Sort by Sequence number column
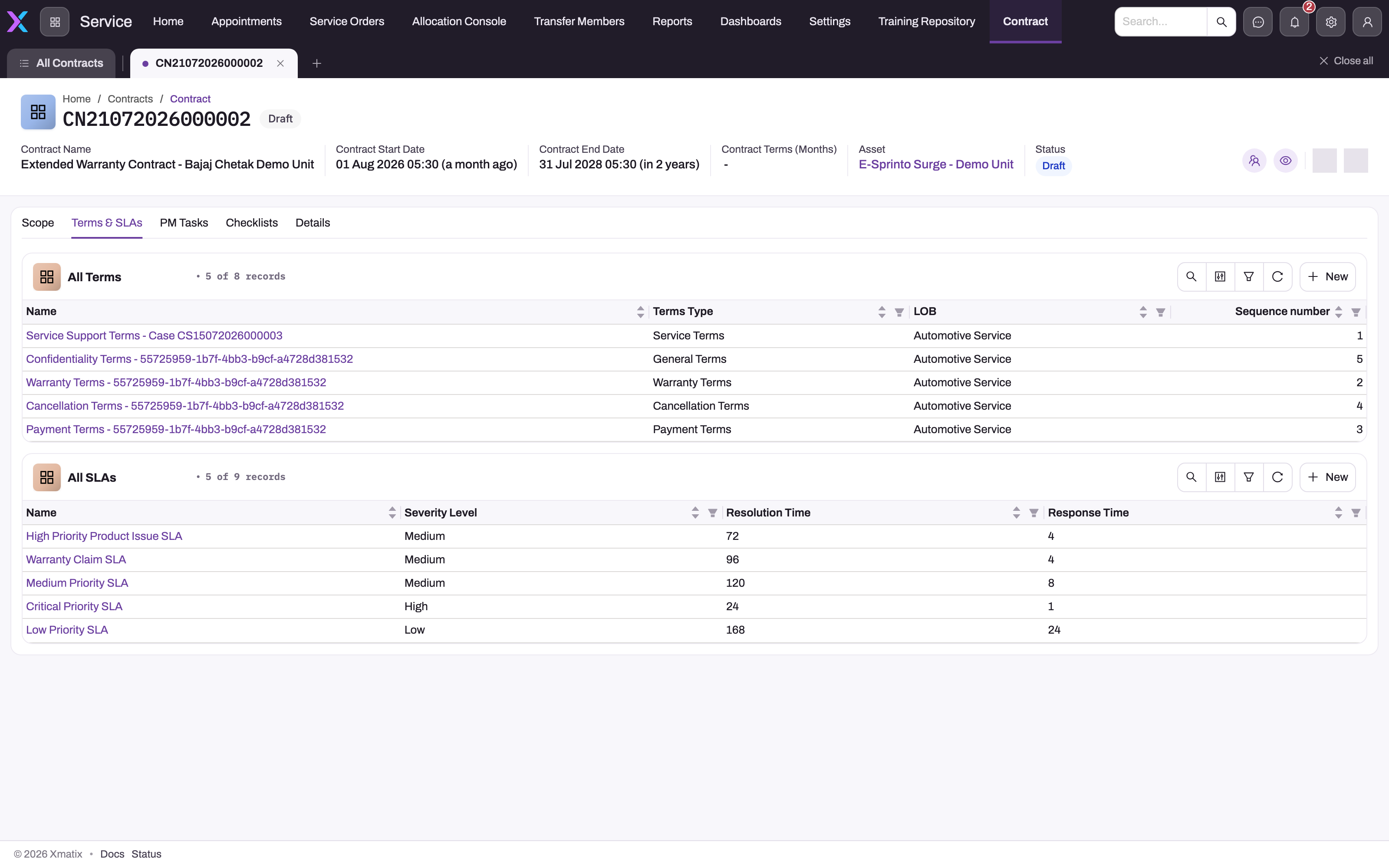1389x868 pixels. 1339,312
